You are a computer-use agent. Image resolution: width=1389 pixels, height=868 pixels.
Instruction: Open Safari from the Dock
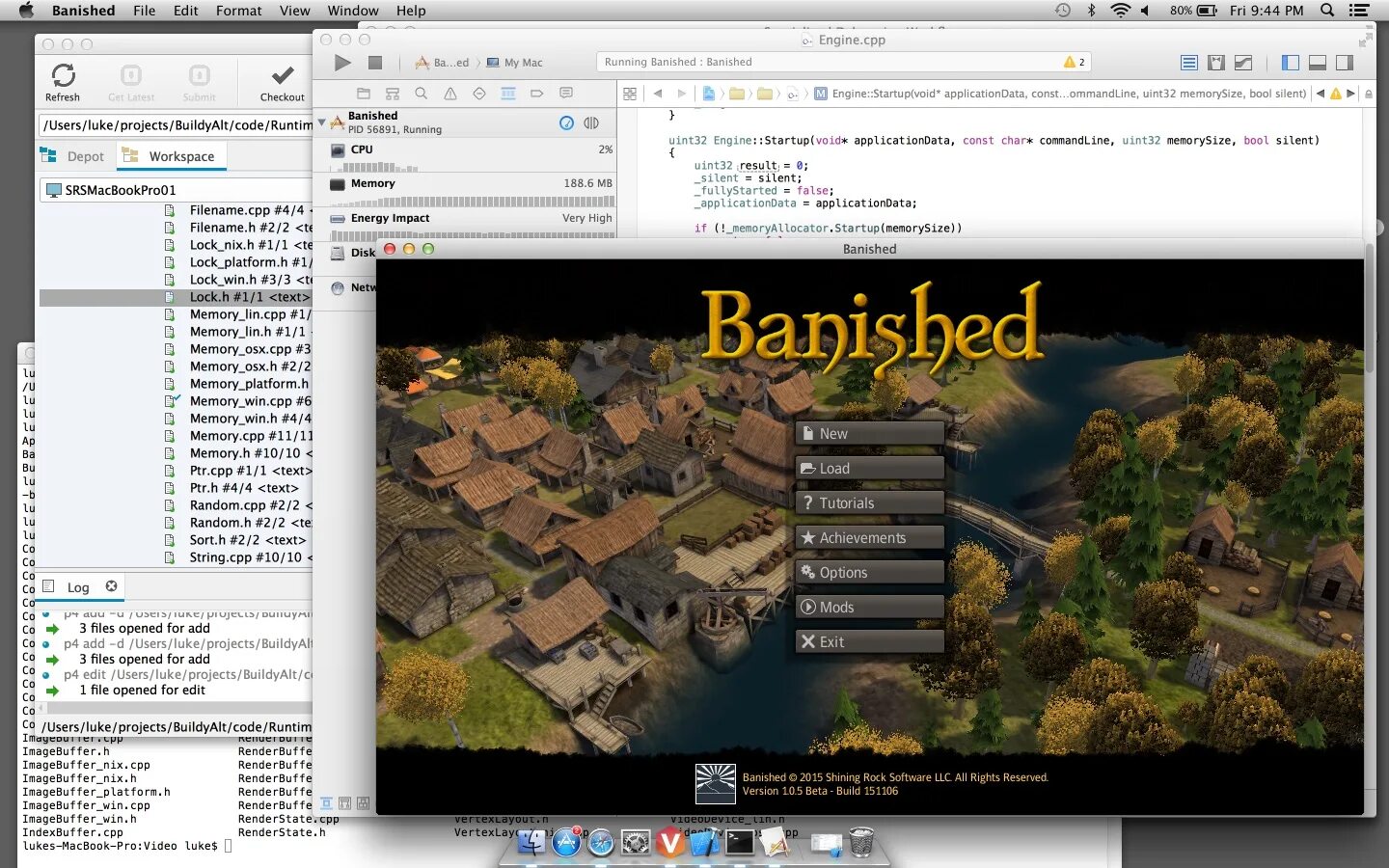pyautogui.click(x=601, y=843)
